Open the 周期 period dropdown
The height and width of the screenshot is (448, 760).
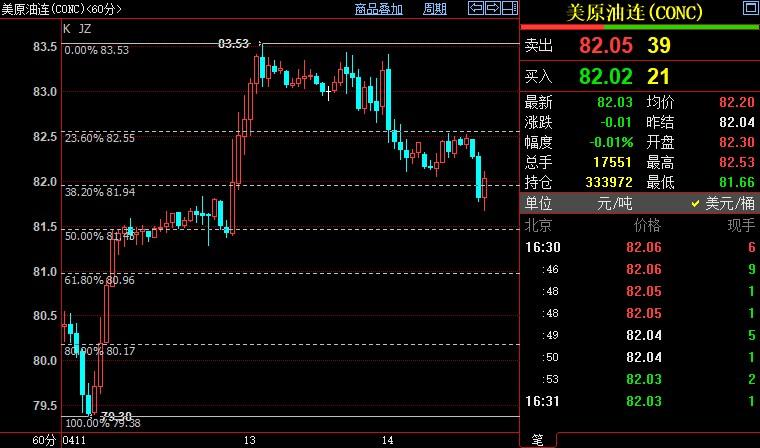click(435, 9)
